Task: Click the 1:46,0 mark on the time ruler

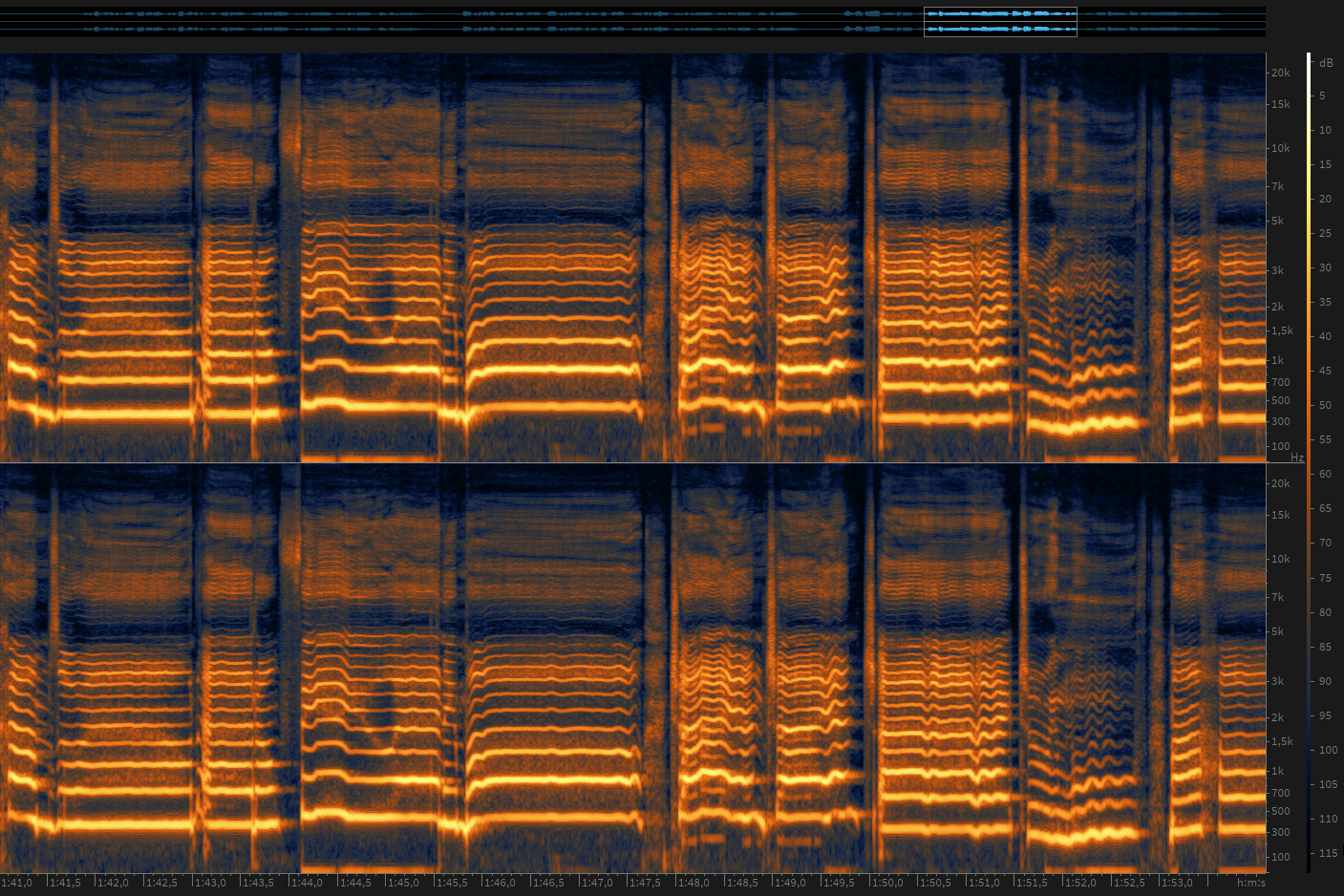Action: tap(501, 883)
